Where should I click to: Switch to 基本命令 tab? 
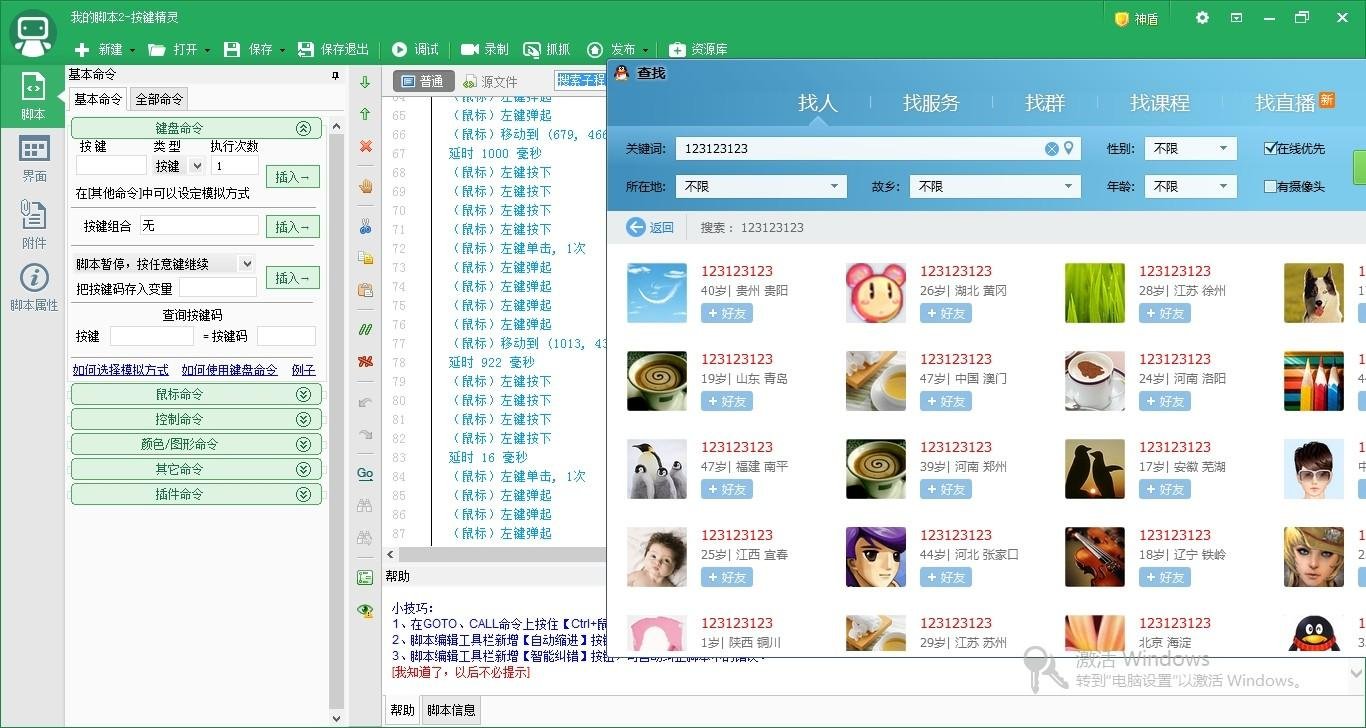98,99
